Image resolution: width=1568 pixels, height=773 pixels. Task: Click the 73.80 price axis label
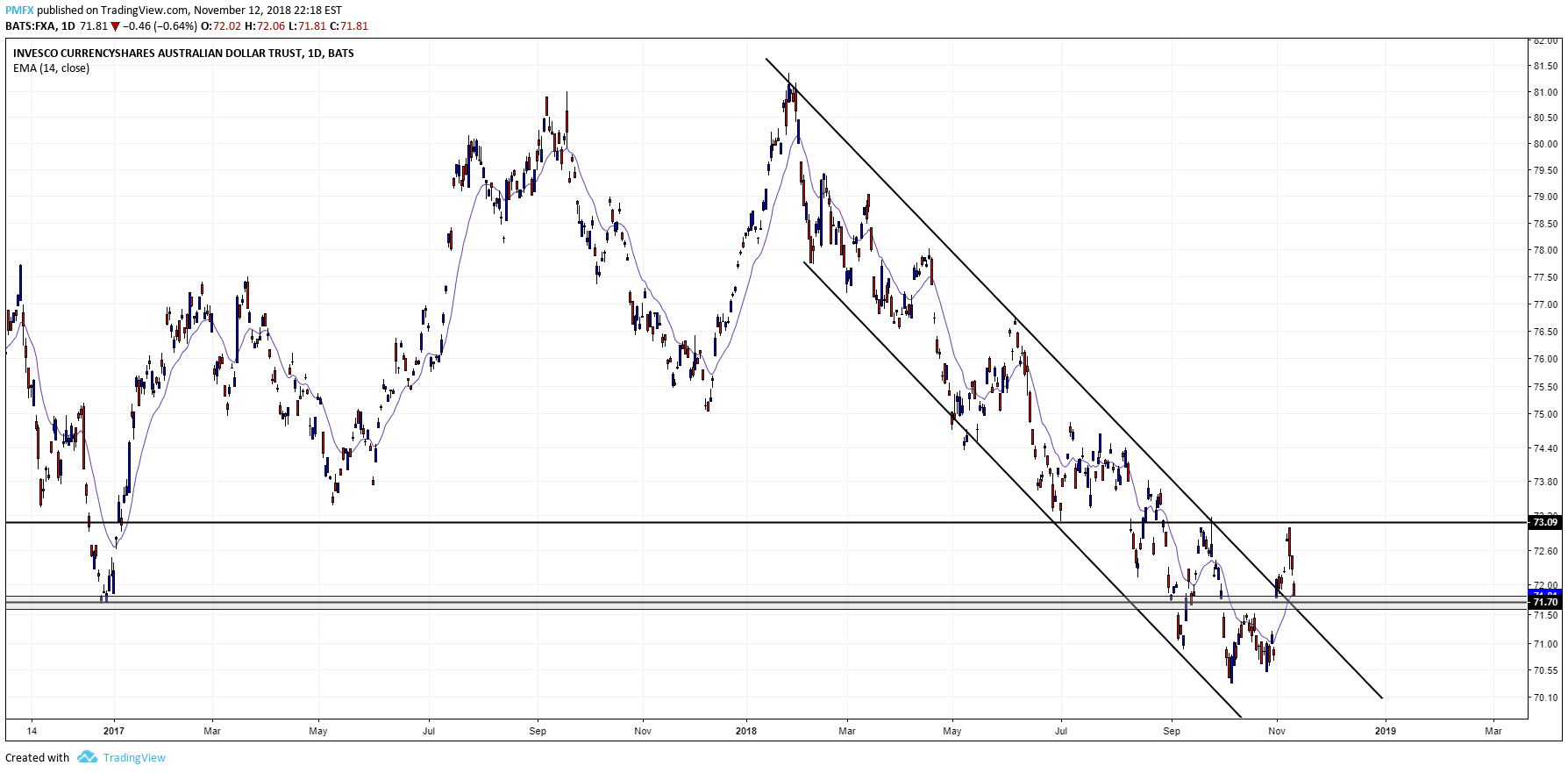click(1546, 483)
